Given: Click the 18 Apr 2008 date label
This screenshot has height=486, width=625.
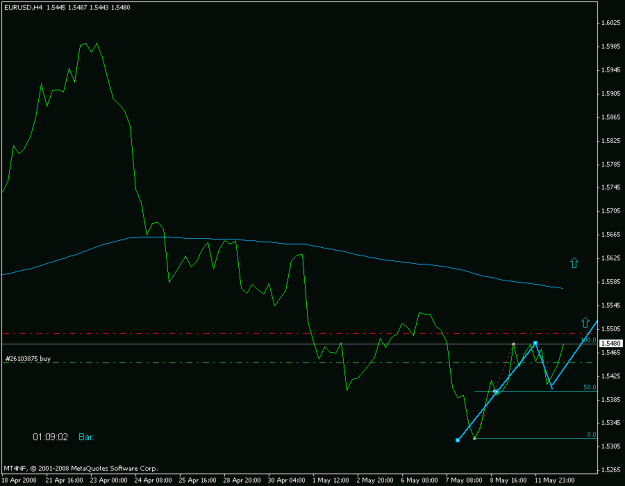Looking at the screenshot, I should 19,480.
